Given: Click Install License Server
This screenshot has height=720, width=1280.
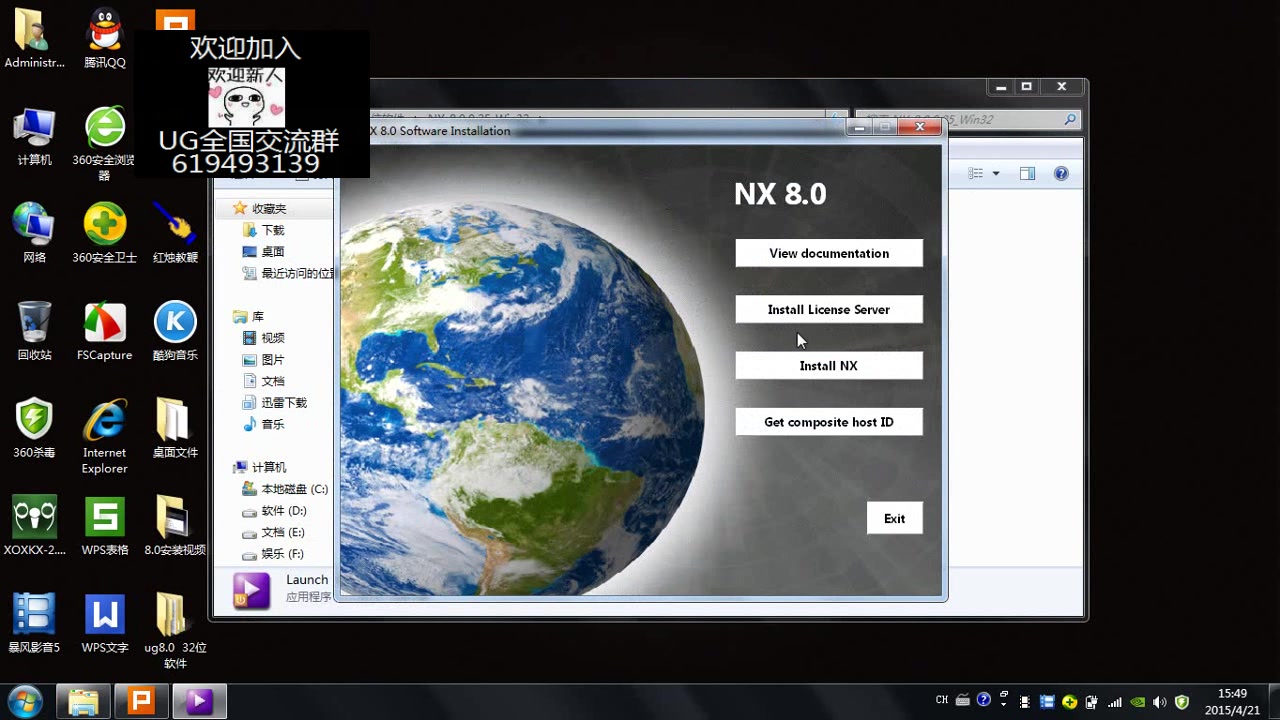Looking at the screenshot, I should 829,309.
